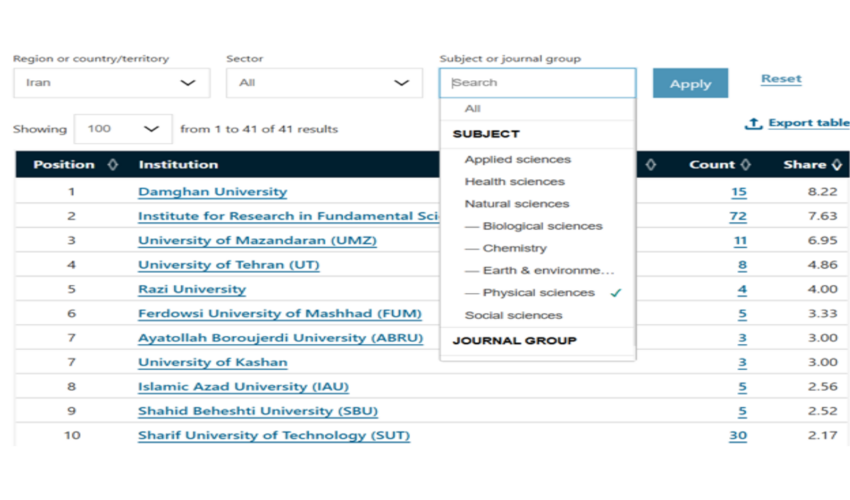The image size is (850, 500).
Task: Open Shahid Beheshti University (SBU) link
Action: point(257,412)
